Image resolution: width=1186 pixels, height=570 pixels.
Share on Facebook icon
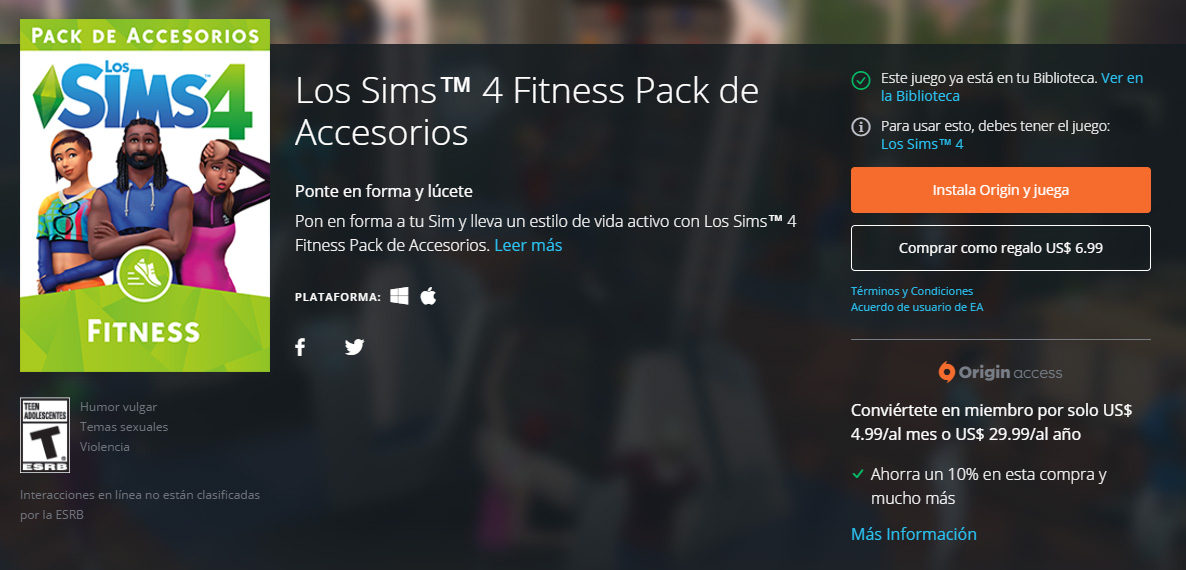point(300,347)
